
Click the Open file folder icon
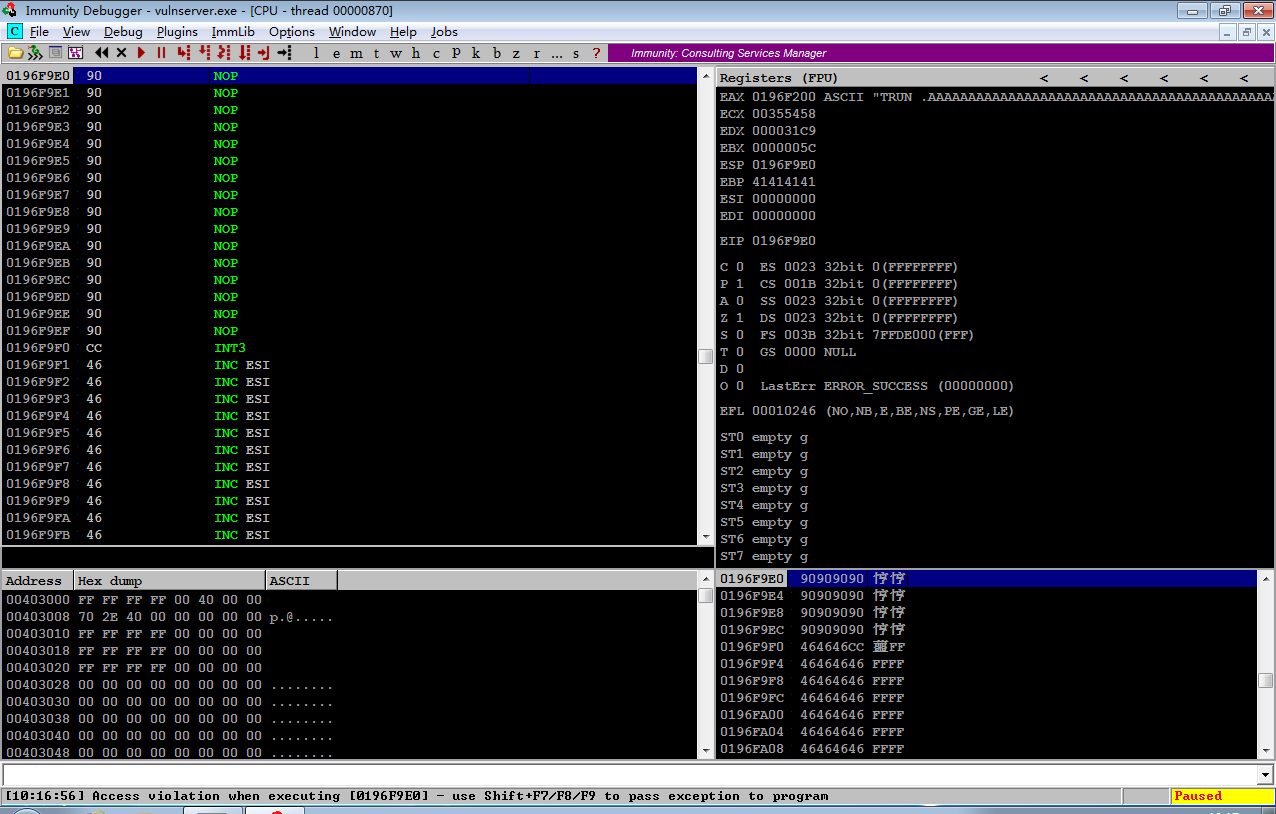pos(15,53)
